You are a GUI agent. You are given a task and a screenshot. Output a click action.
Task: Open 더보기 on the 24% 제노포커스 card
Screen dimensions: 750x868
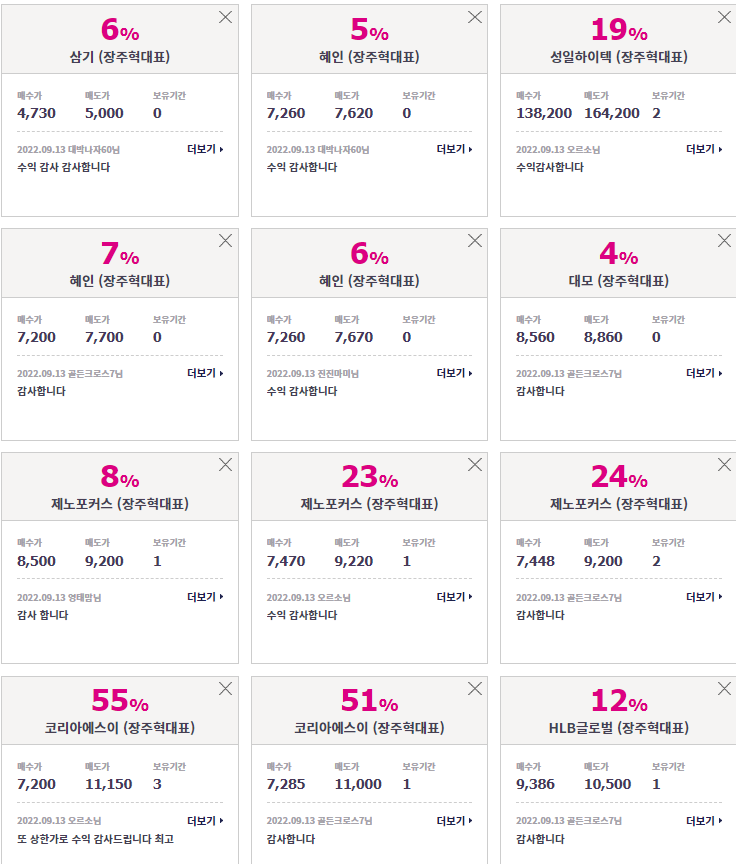[704, 597]
